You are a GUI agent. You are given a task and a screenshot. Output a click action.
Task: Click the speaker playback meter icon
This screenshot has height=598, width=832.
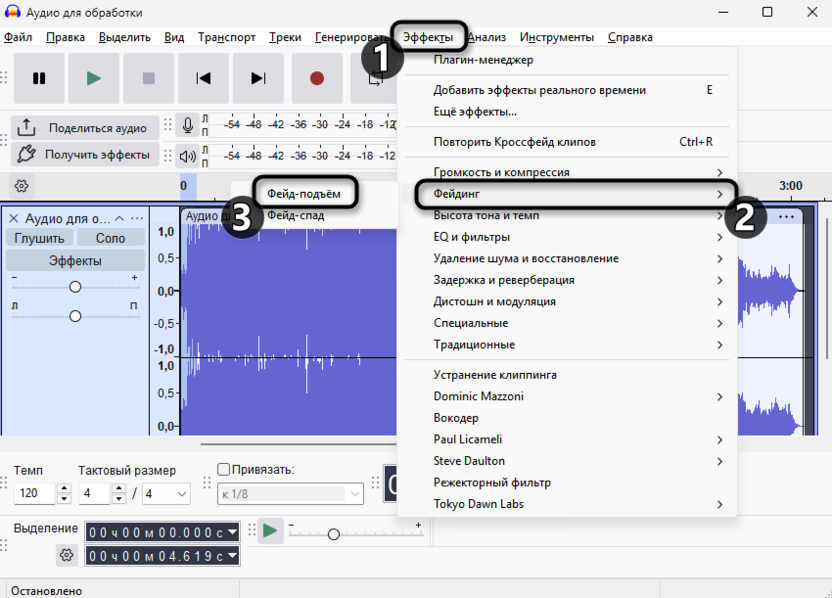click(187, 156)
